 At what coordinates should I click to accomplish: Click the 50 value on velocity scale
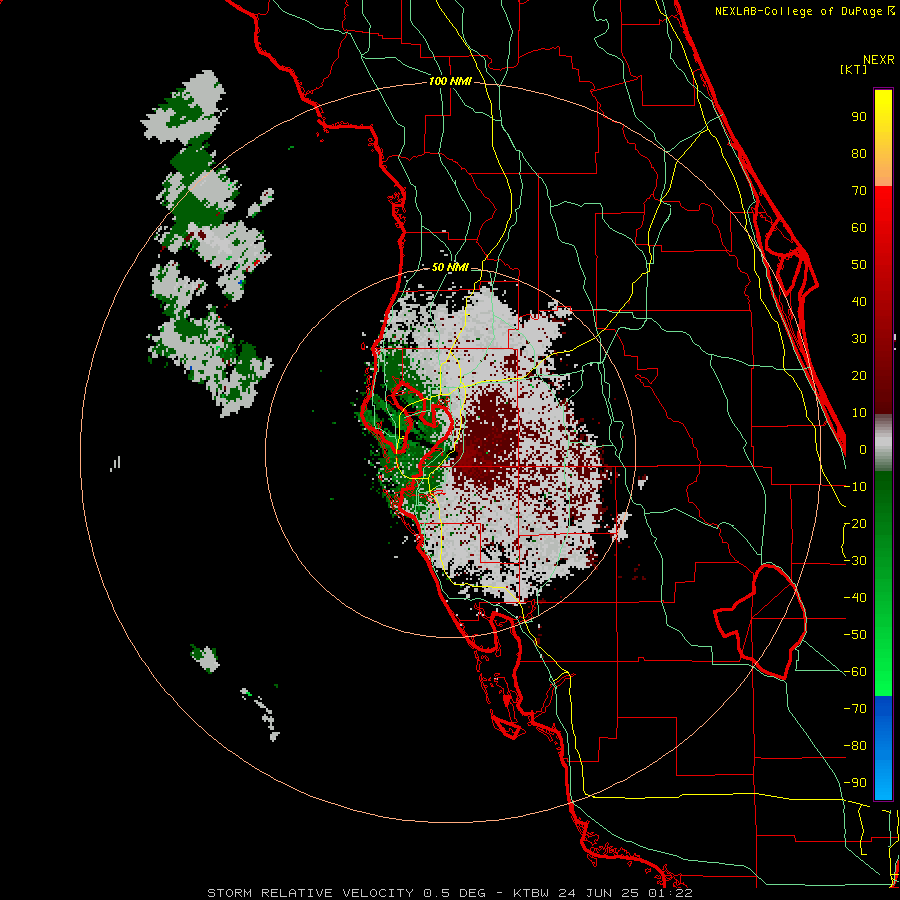coord(859,265)
